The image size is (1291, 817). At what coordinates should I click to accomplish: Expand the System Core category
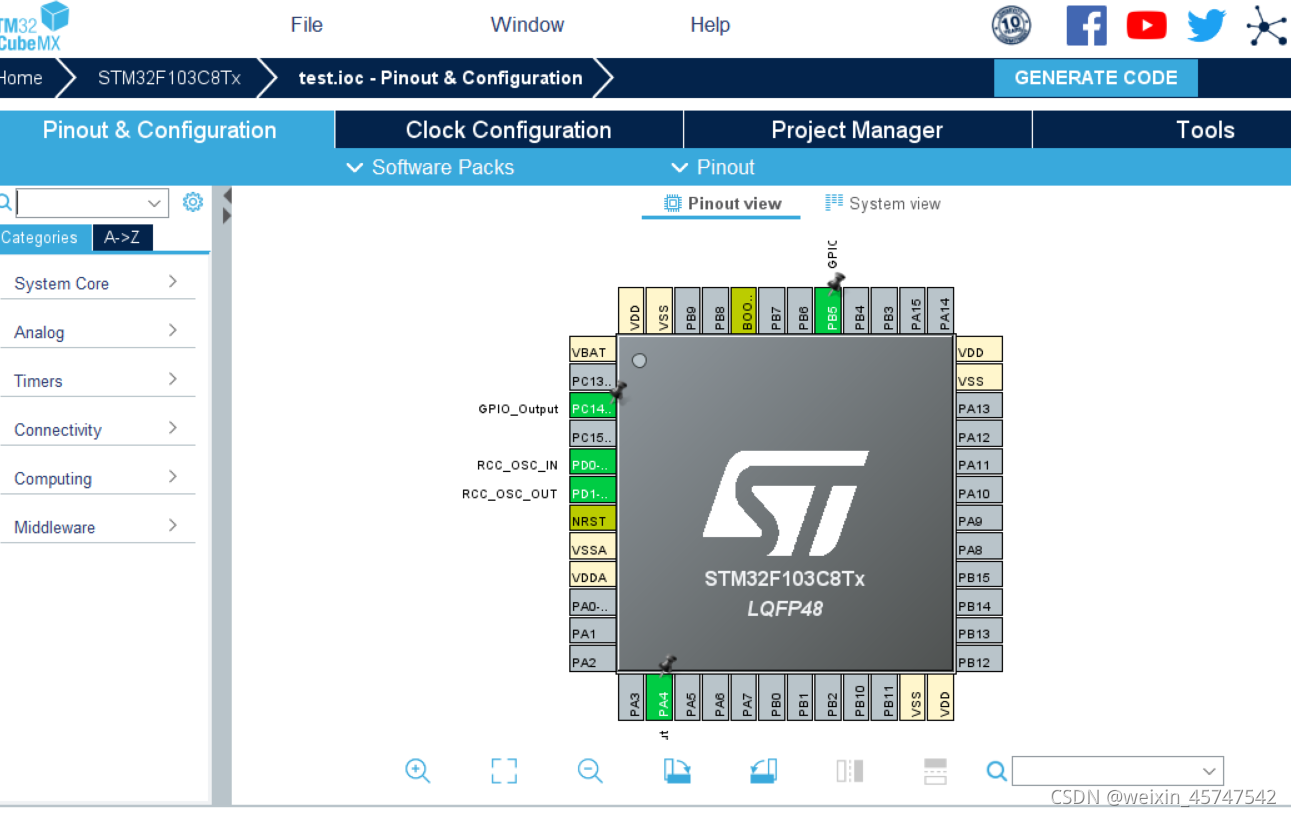(97, 283)
